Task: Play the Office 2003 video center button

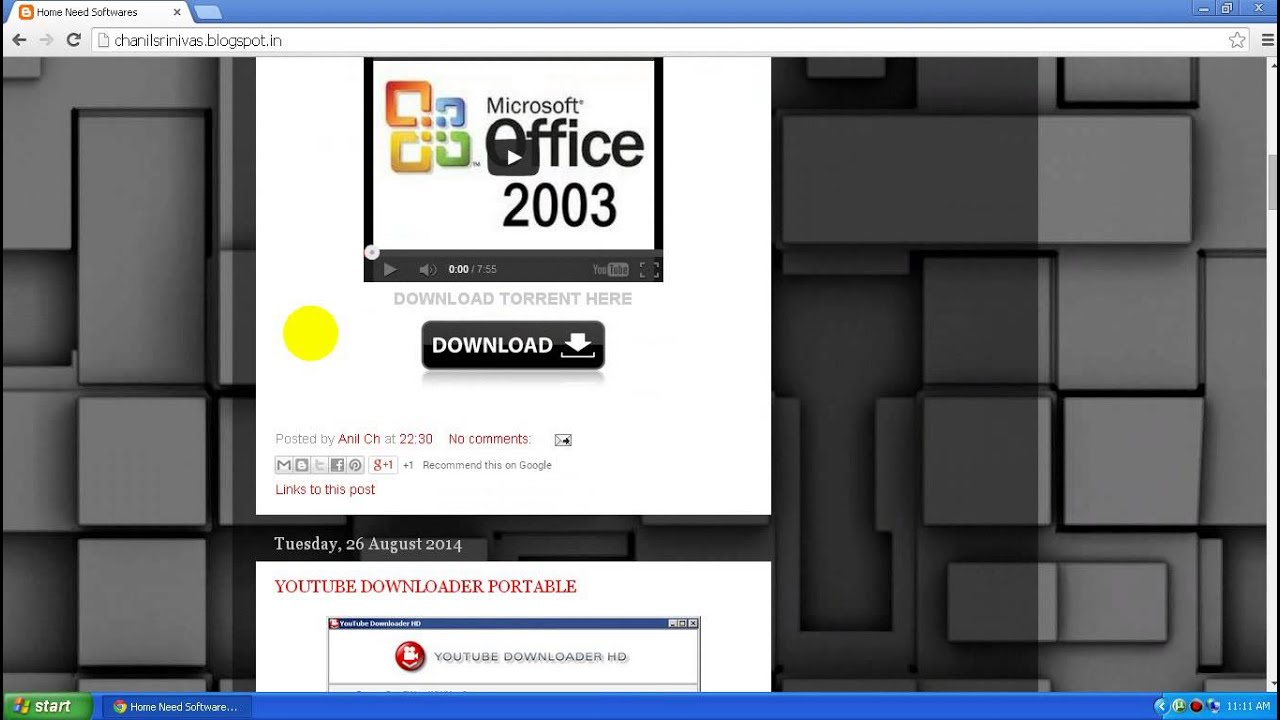Action: coord(513,157)
